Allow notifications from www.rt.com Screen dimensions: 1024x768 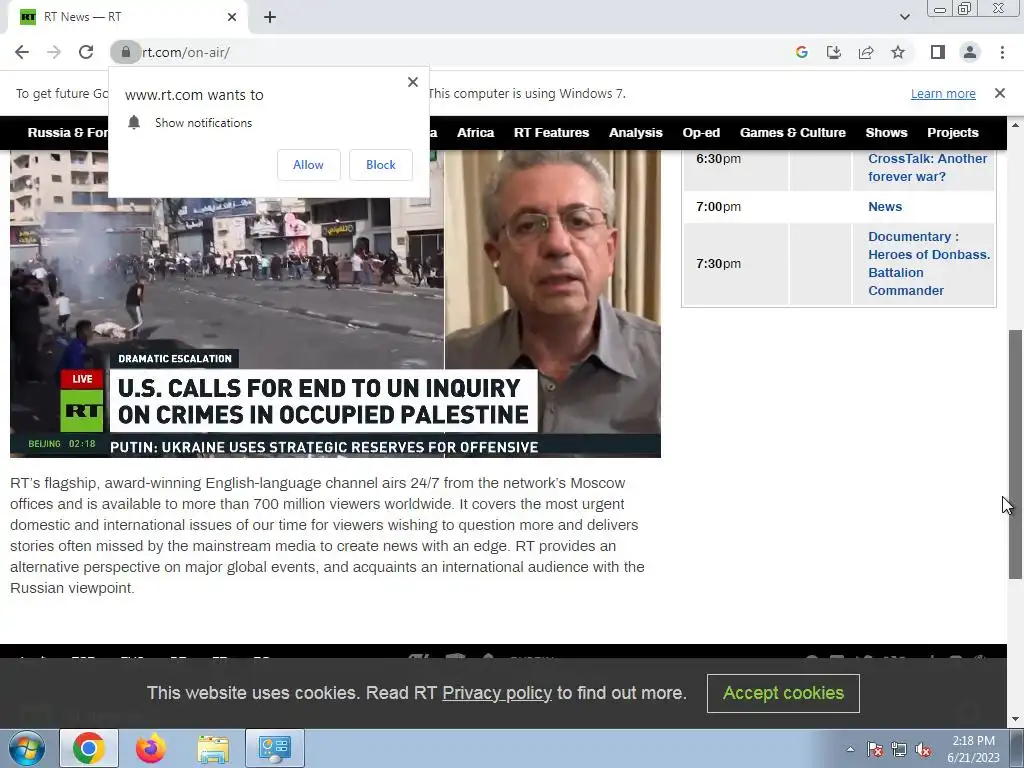click(x=308, y=165)
